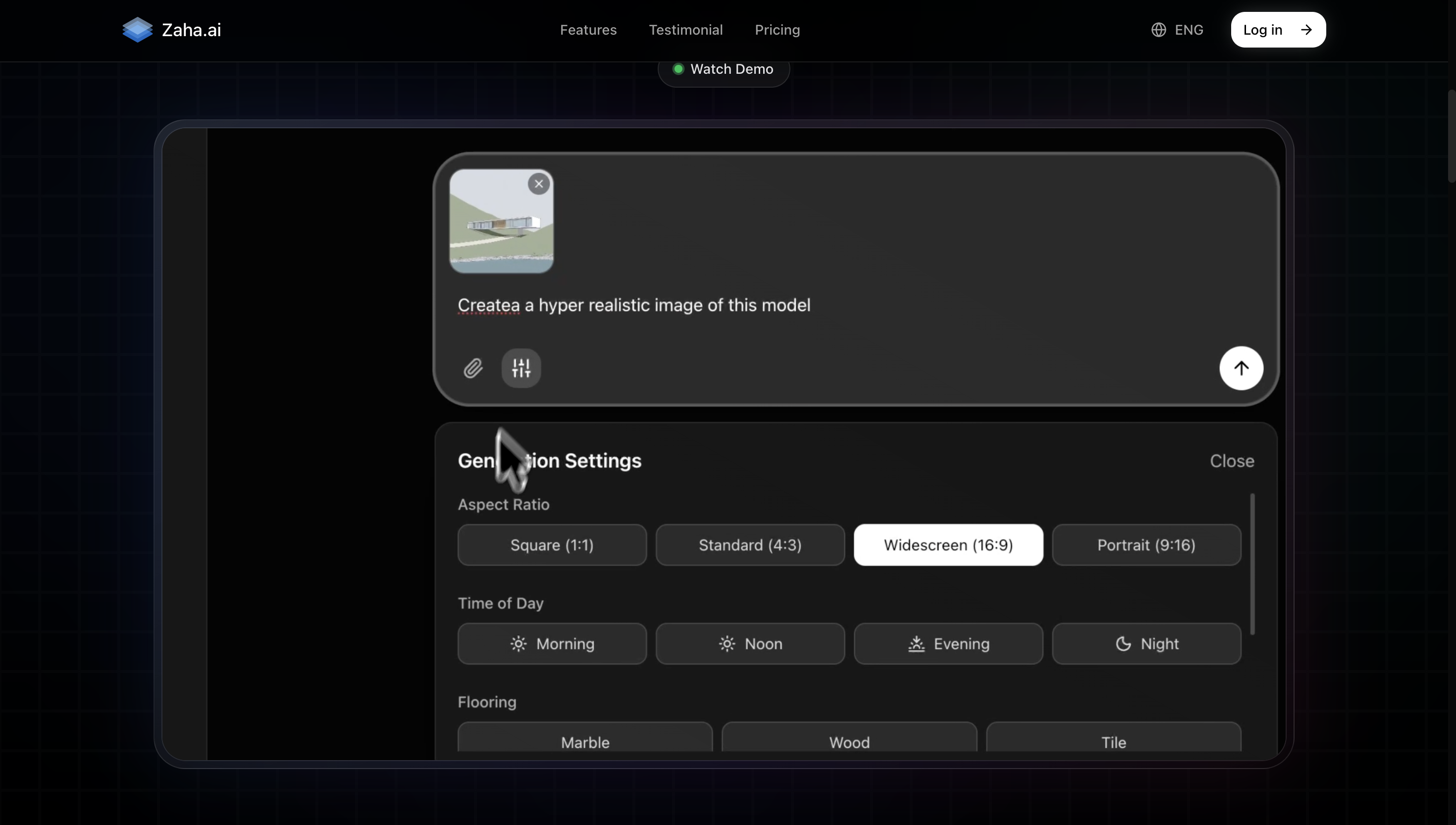The width and height of the screenshot is (1456, 825).
Task: Choose Wood as the flooring type
Action: pyautogui.click(x=849, y=742)
